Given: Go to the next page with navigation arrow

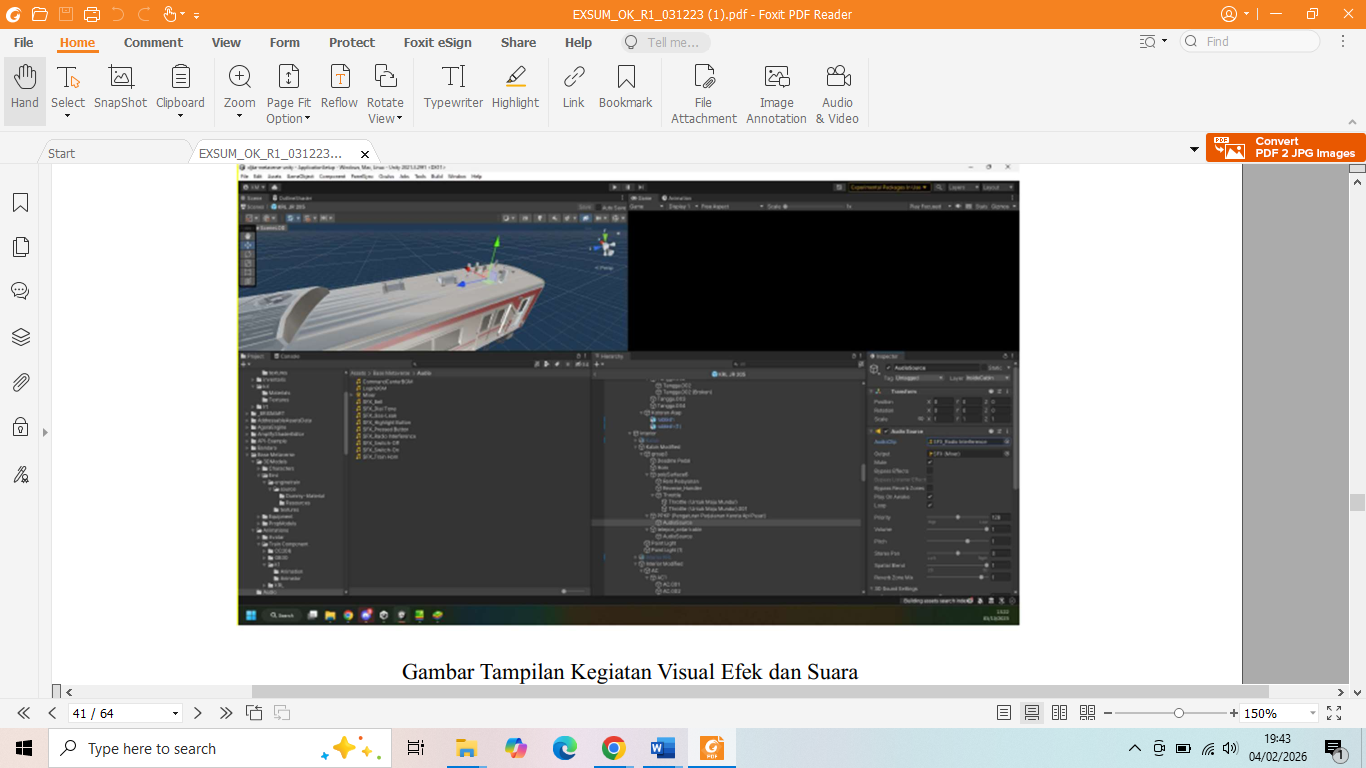Looking at the screenshot, I should (197, 713).
